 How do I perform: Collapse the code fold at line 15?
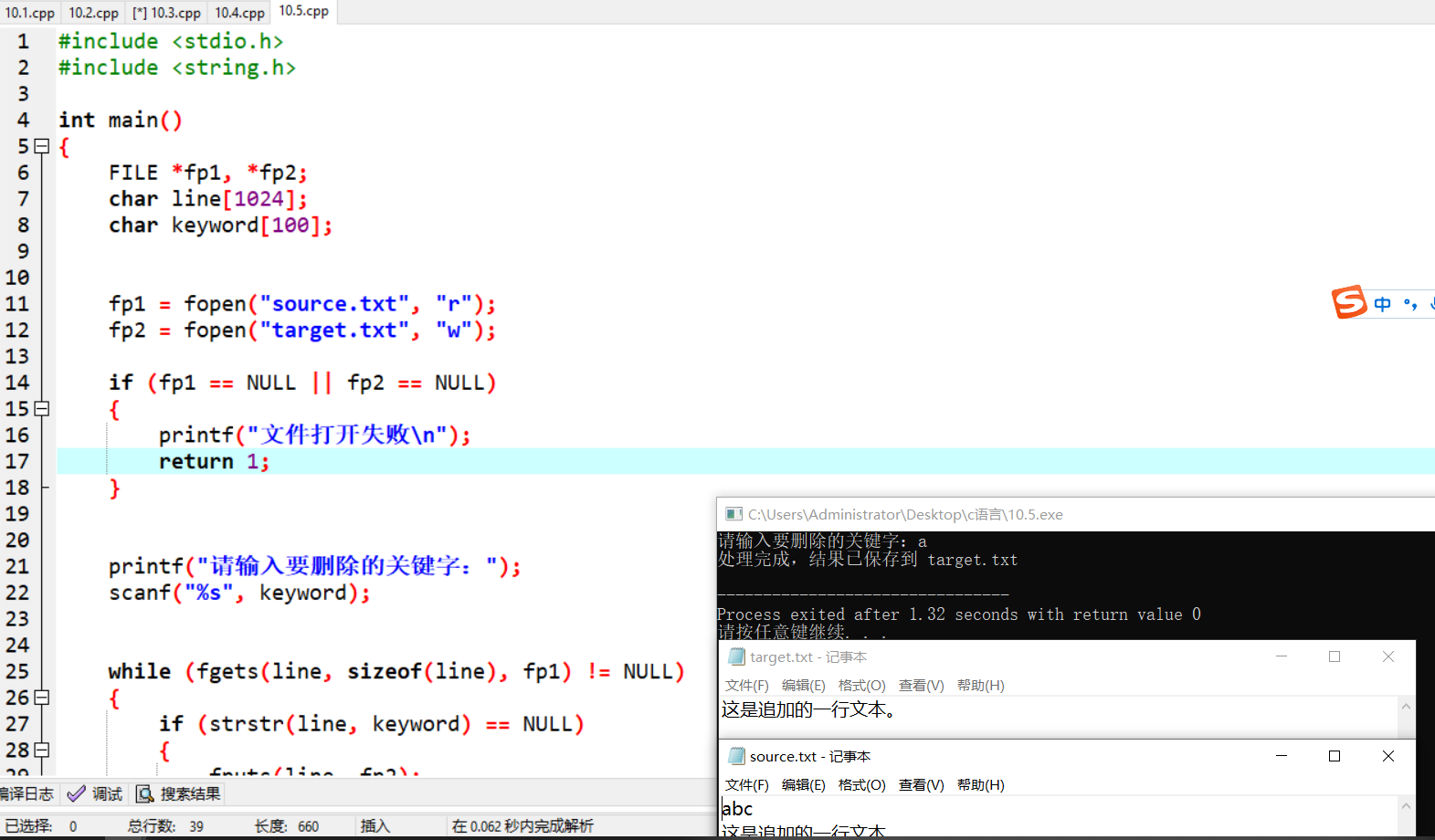coord(41,408)
